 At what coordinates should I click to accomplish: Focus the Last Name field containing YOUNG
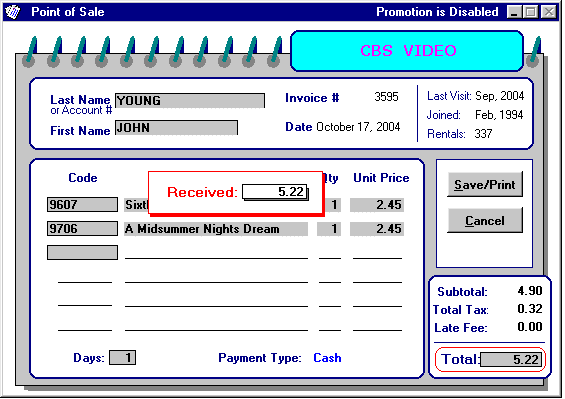(190, 101)
